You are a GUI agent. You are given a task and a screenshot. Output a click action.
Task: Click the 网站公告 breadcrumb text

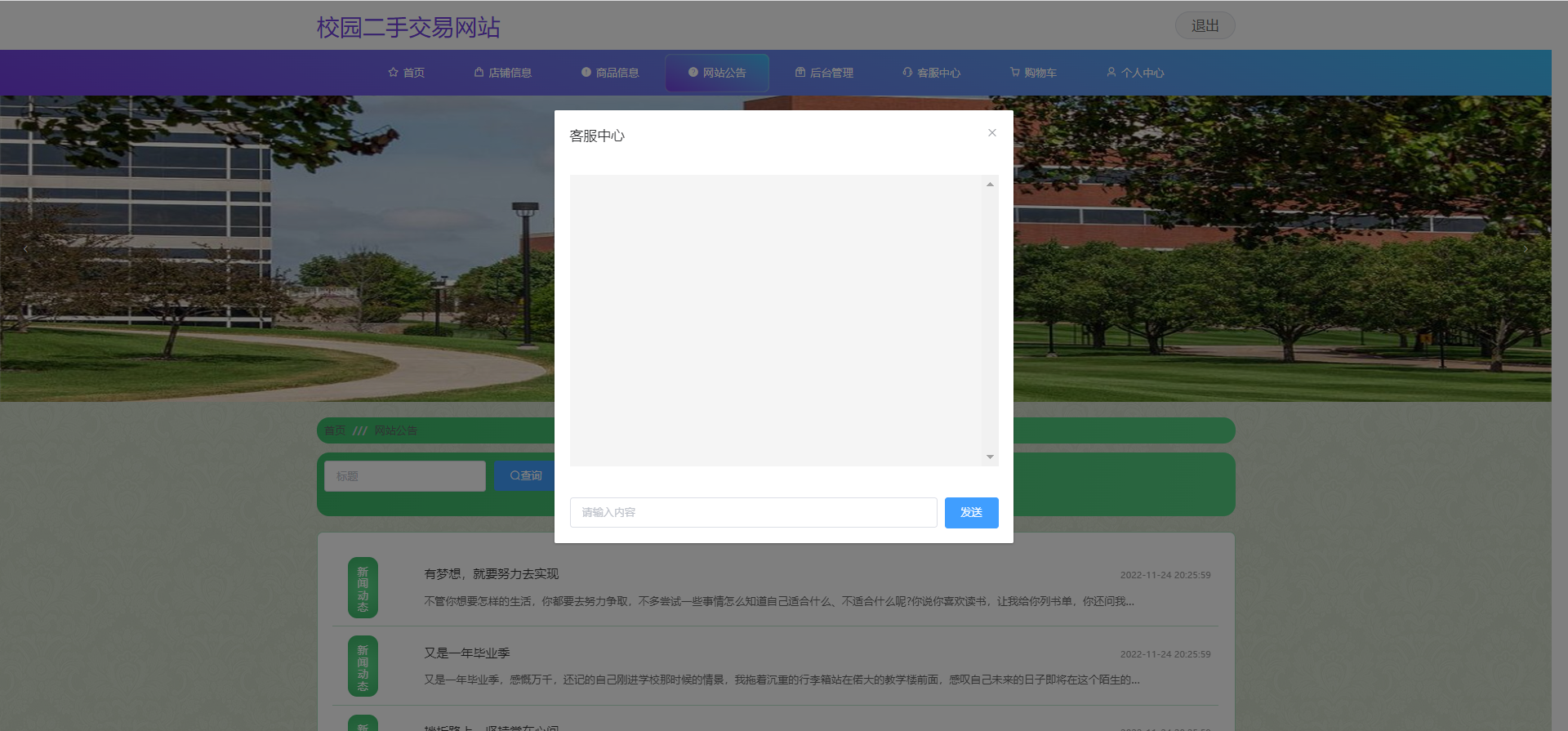395,430
